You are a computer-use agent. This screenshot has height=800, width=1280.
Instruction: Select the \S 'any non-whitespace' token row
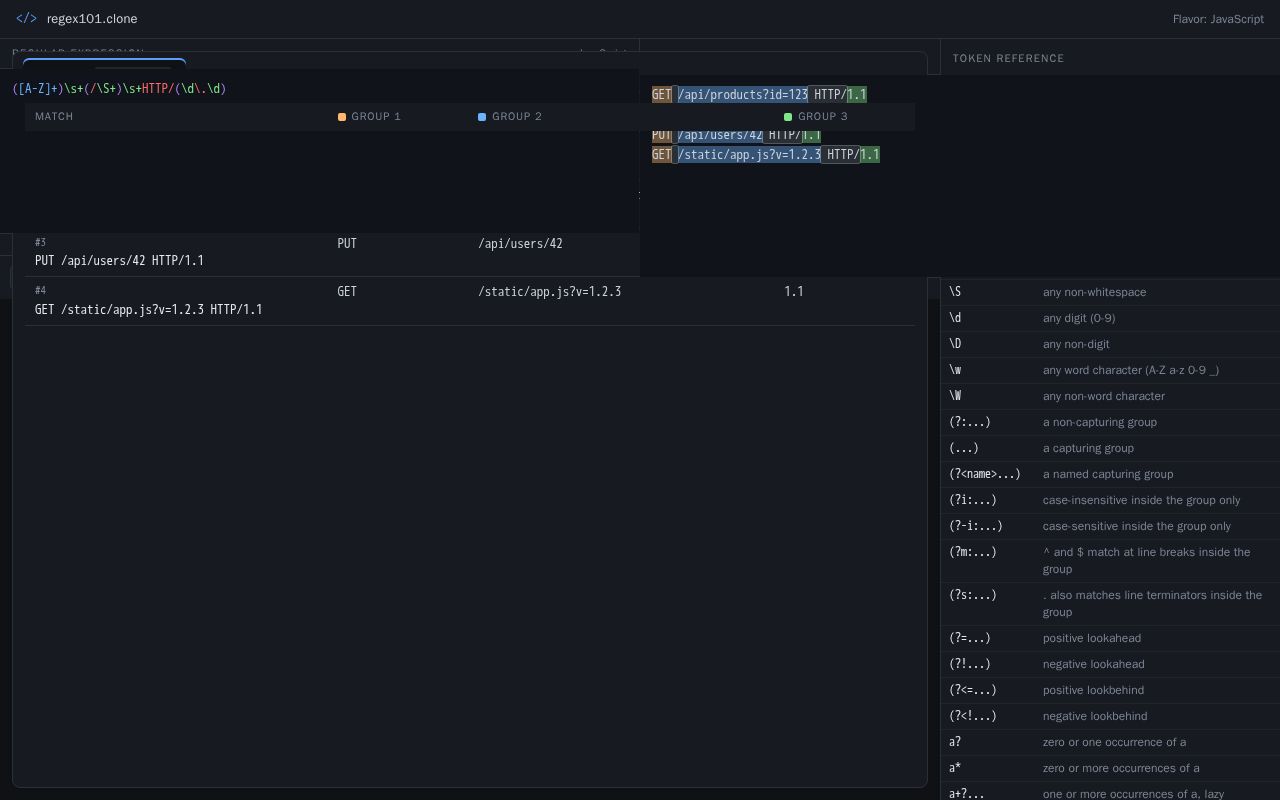1110,292
